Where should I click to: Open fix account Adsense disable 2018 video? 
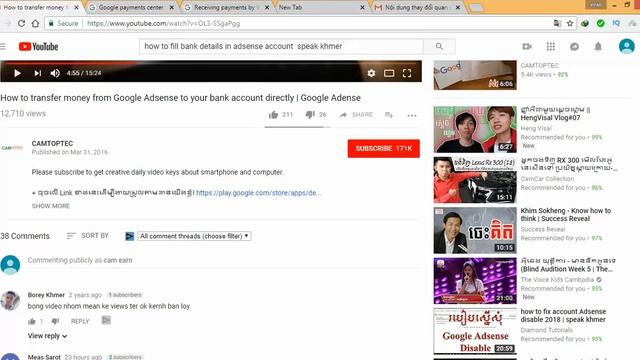click(563, 316)
